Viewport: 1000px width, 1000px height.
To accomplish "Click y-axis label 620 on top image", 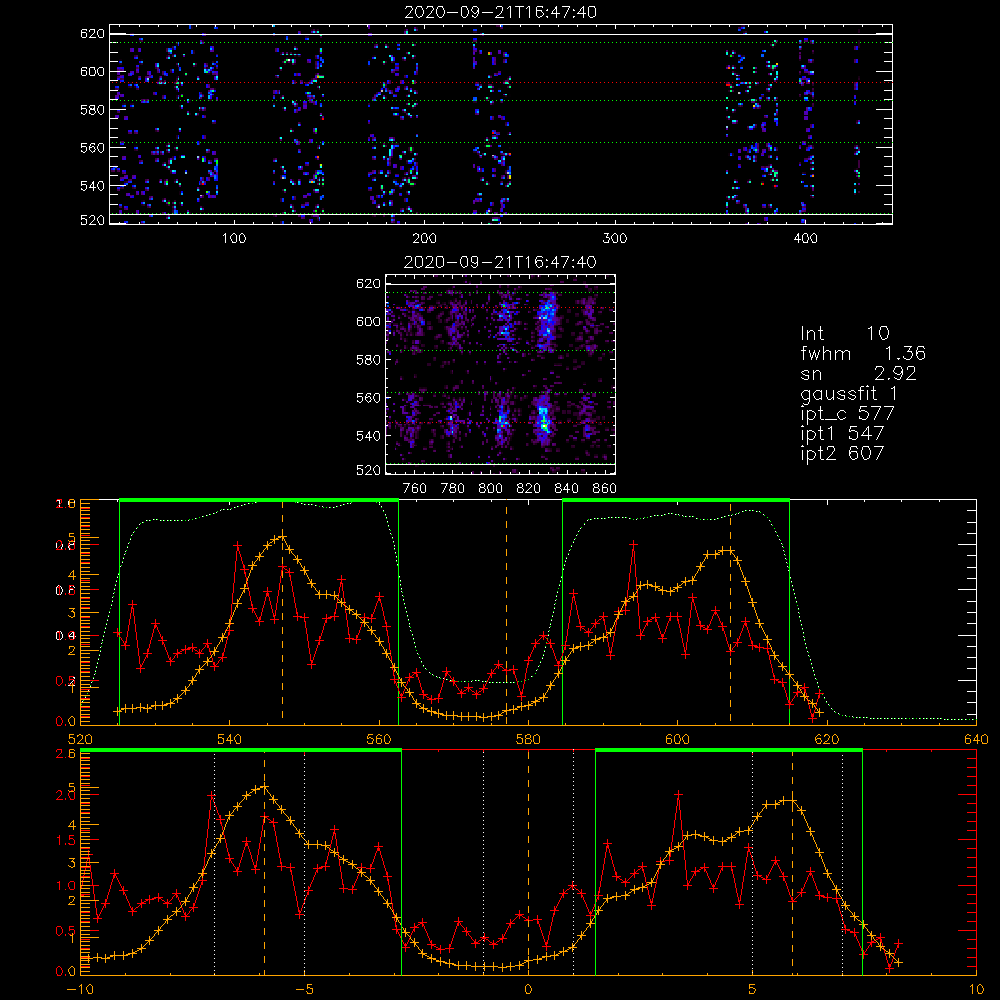I will (x=92, y=33).
